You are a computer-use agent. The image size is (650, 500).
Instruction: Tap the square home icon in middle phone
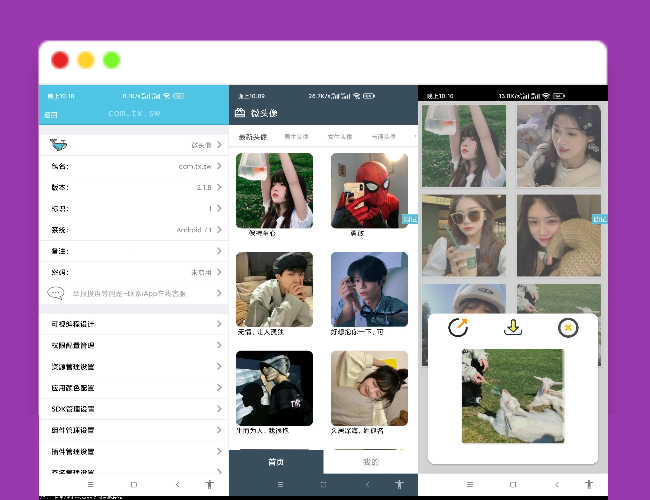323,484
